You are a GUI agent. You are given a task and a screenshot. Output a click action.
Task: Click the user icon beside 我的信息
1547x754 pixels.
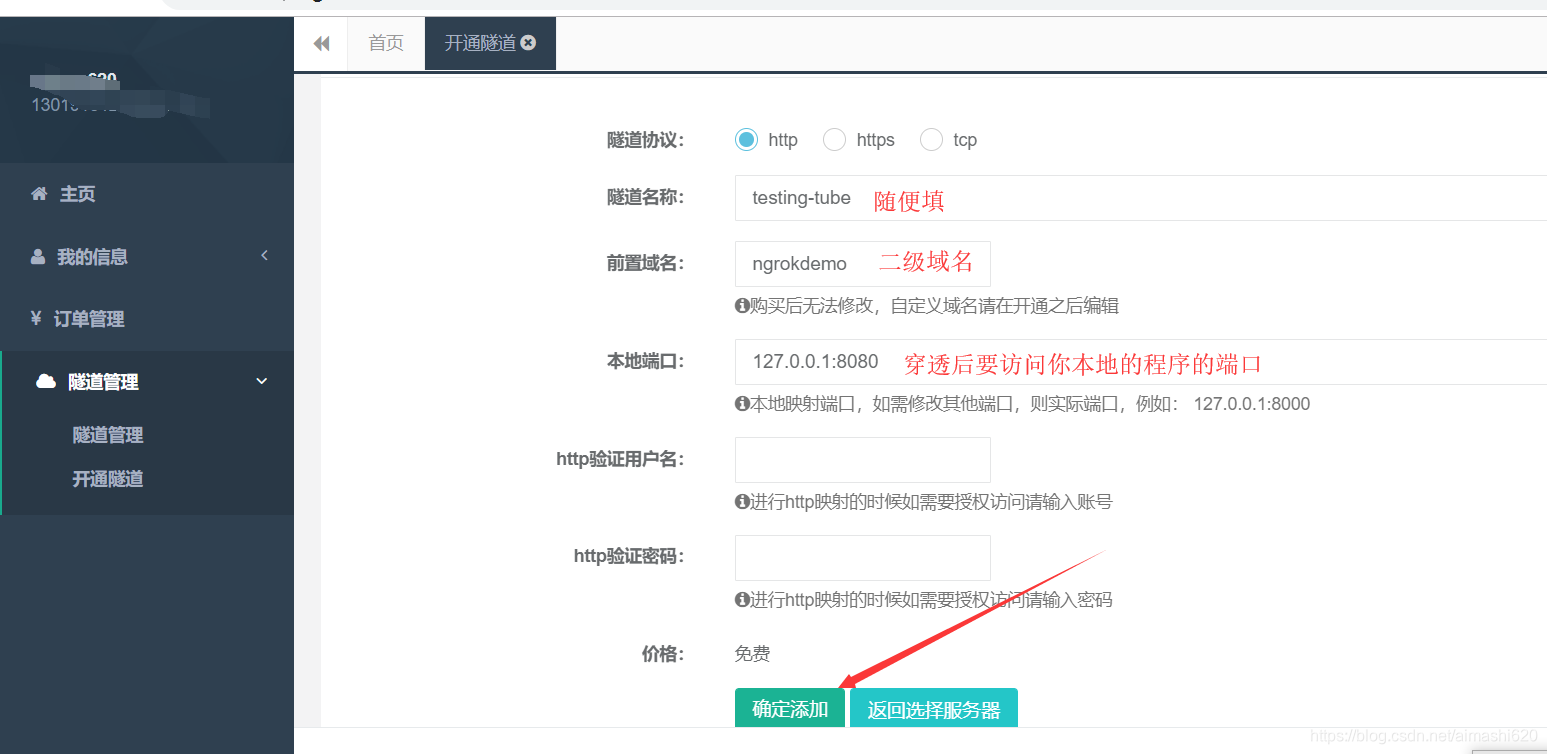pos(38,257)
